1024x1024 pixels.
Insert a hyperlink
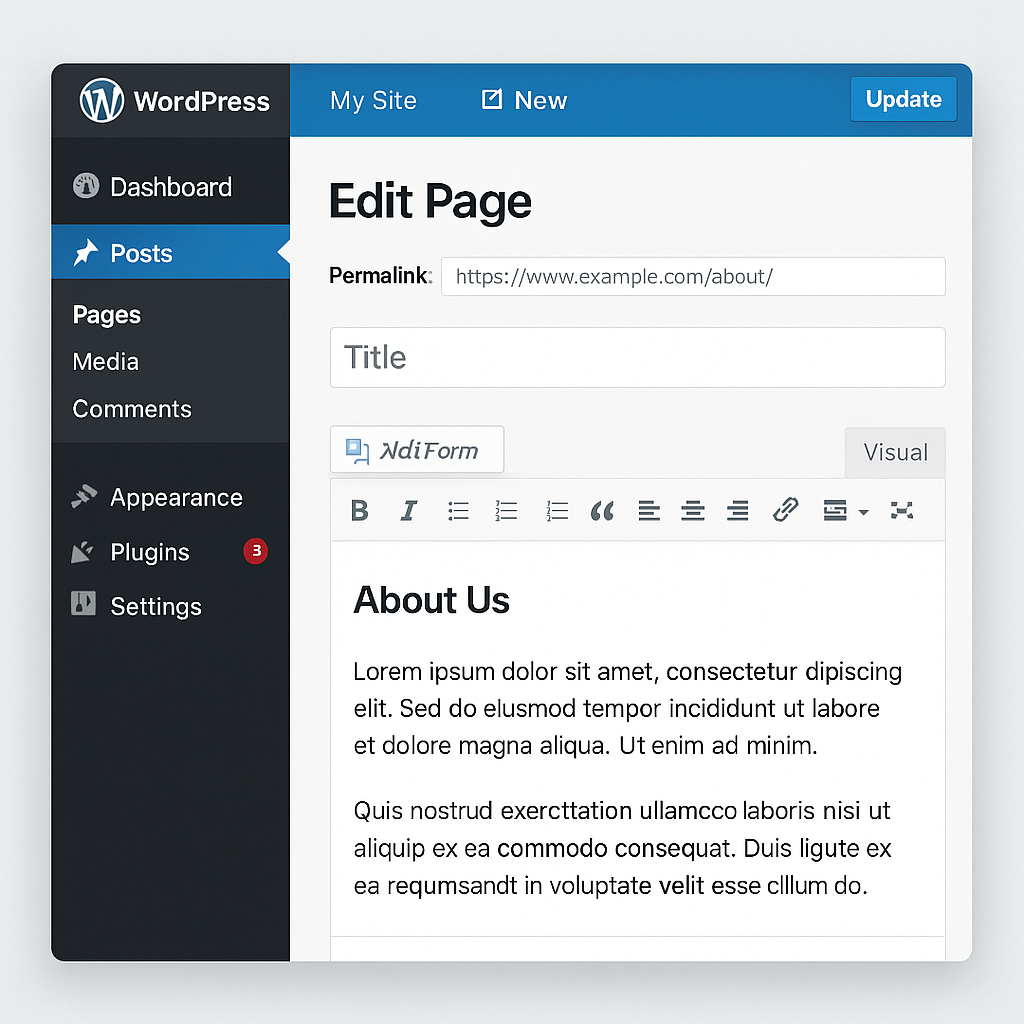[x=786, y=509]
